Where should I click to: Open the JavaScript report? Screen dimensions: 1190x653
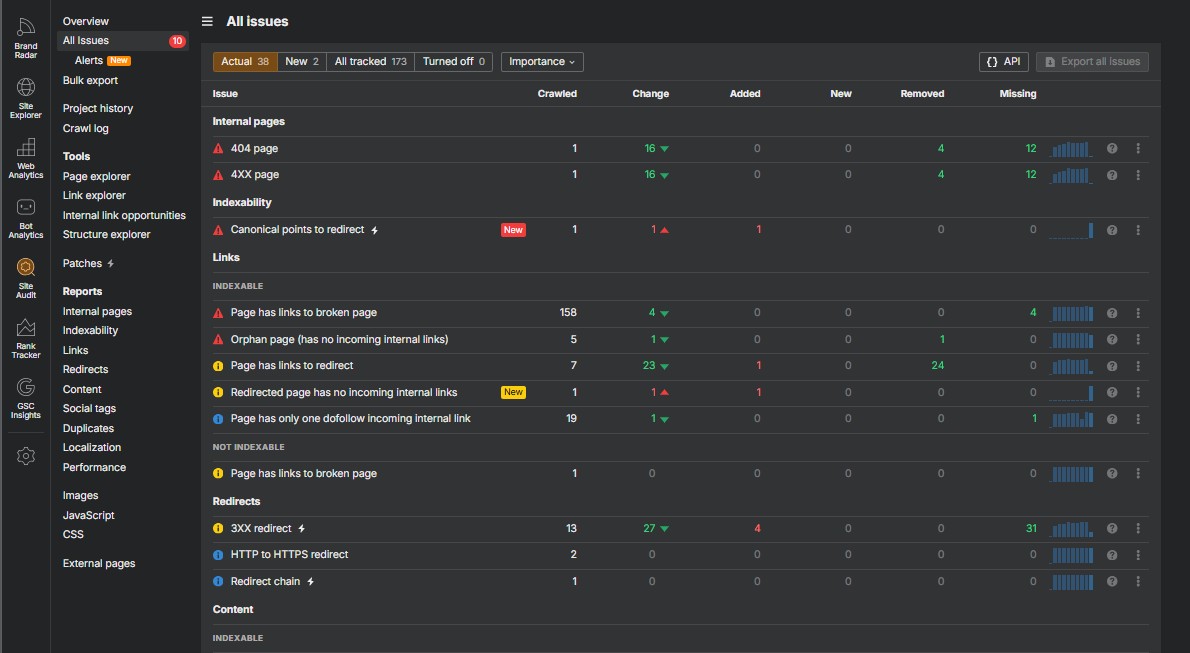tap(88, 515)
